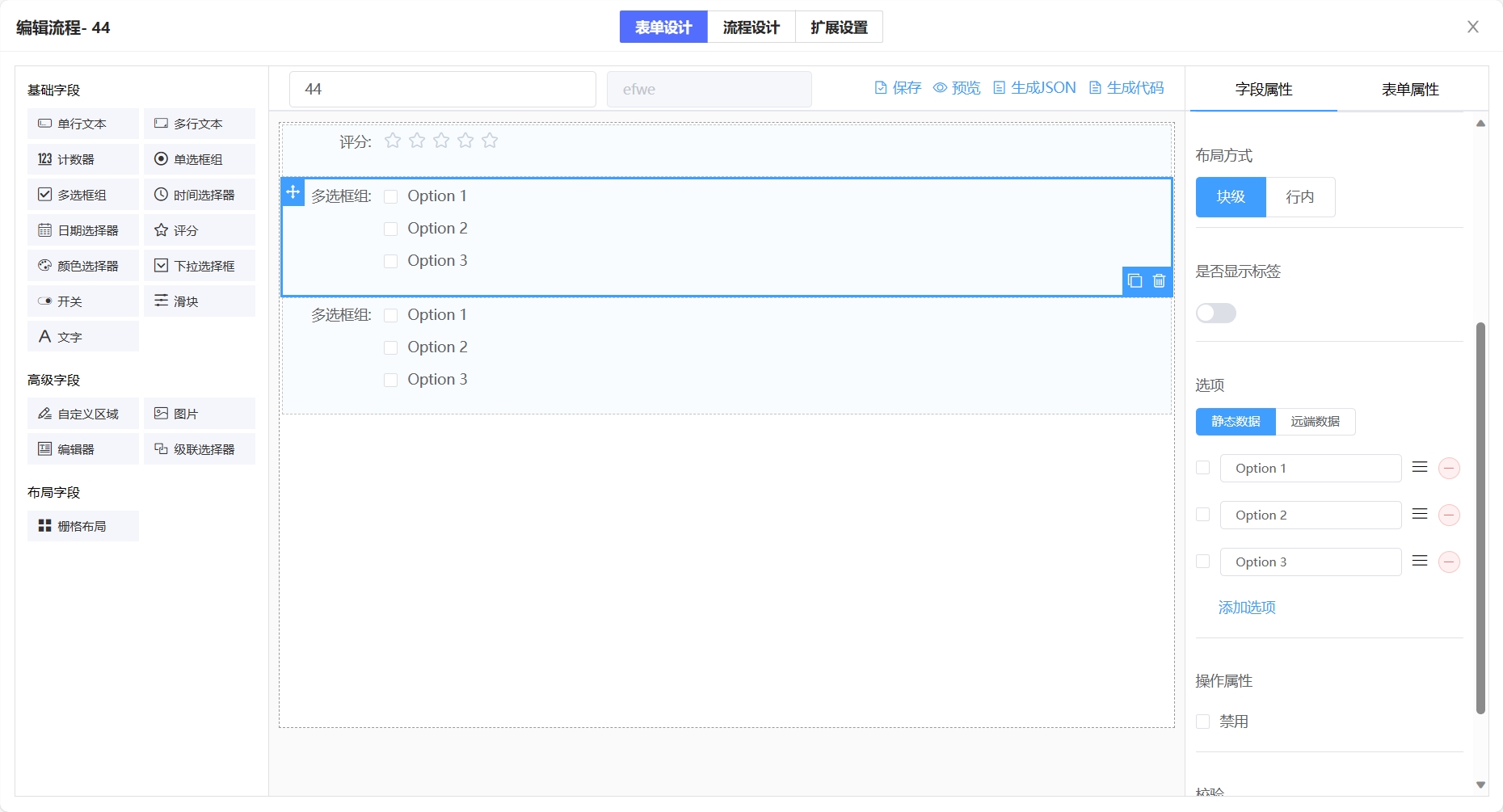Add the slider field (滑块)
The height and width of the screenshot is (812, 1503).
(200, 301)
